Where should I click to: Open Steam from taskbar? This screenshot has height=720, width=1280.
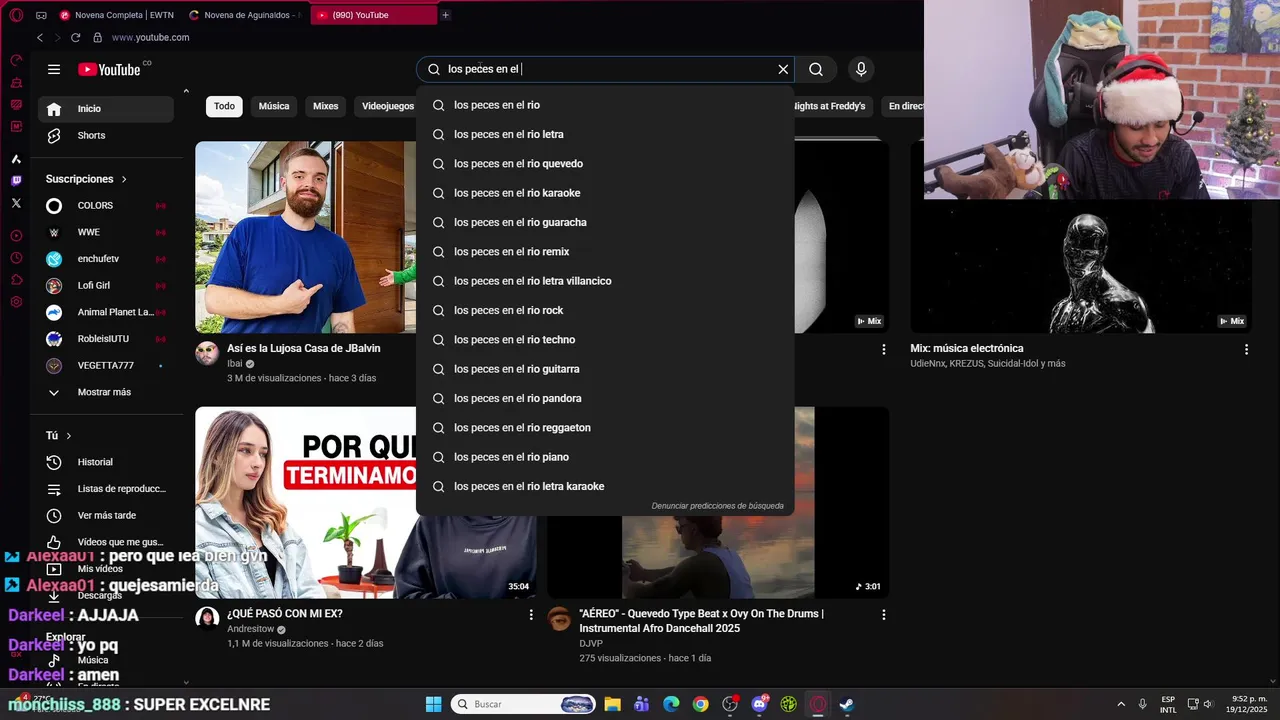pos(846,704)
